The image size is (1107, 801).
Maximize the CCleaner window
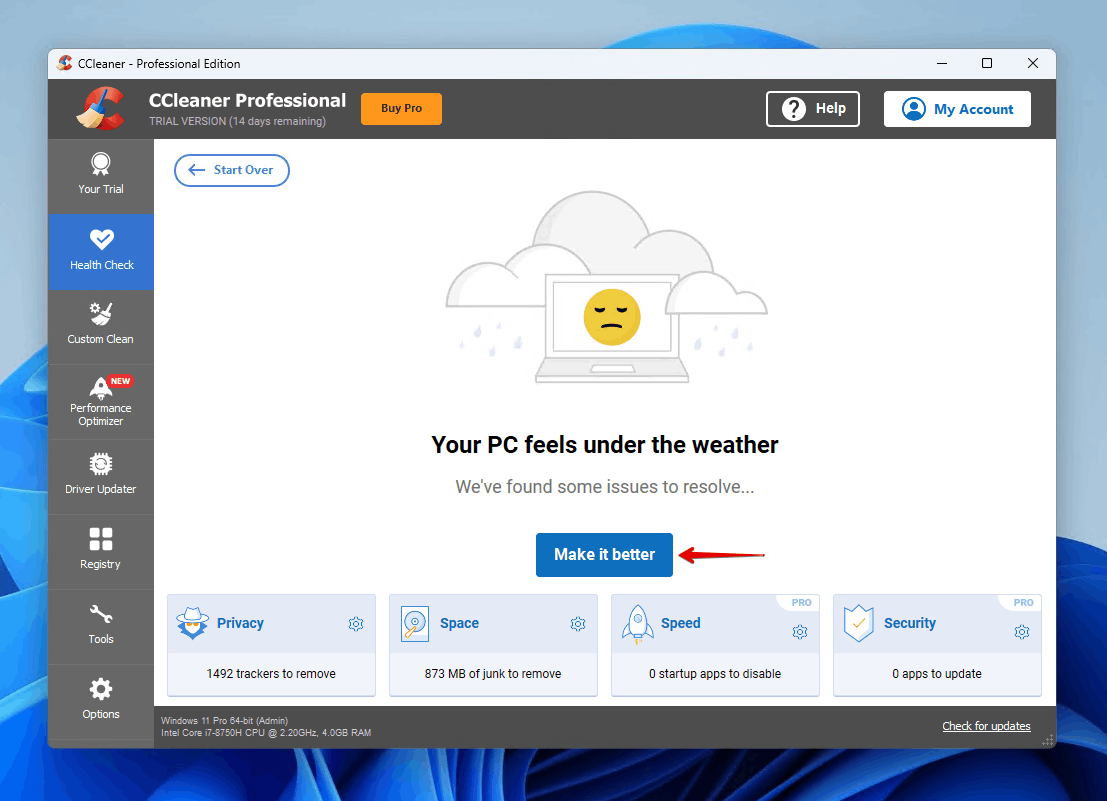pos(987,64)
